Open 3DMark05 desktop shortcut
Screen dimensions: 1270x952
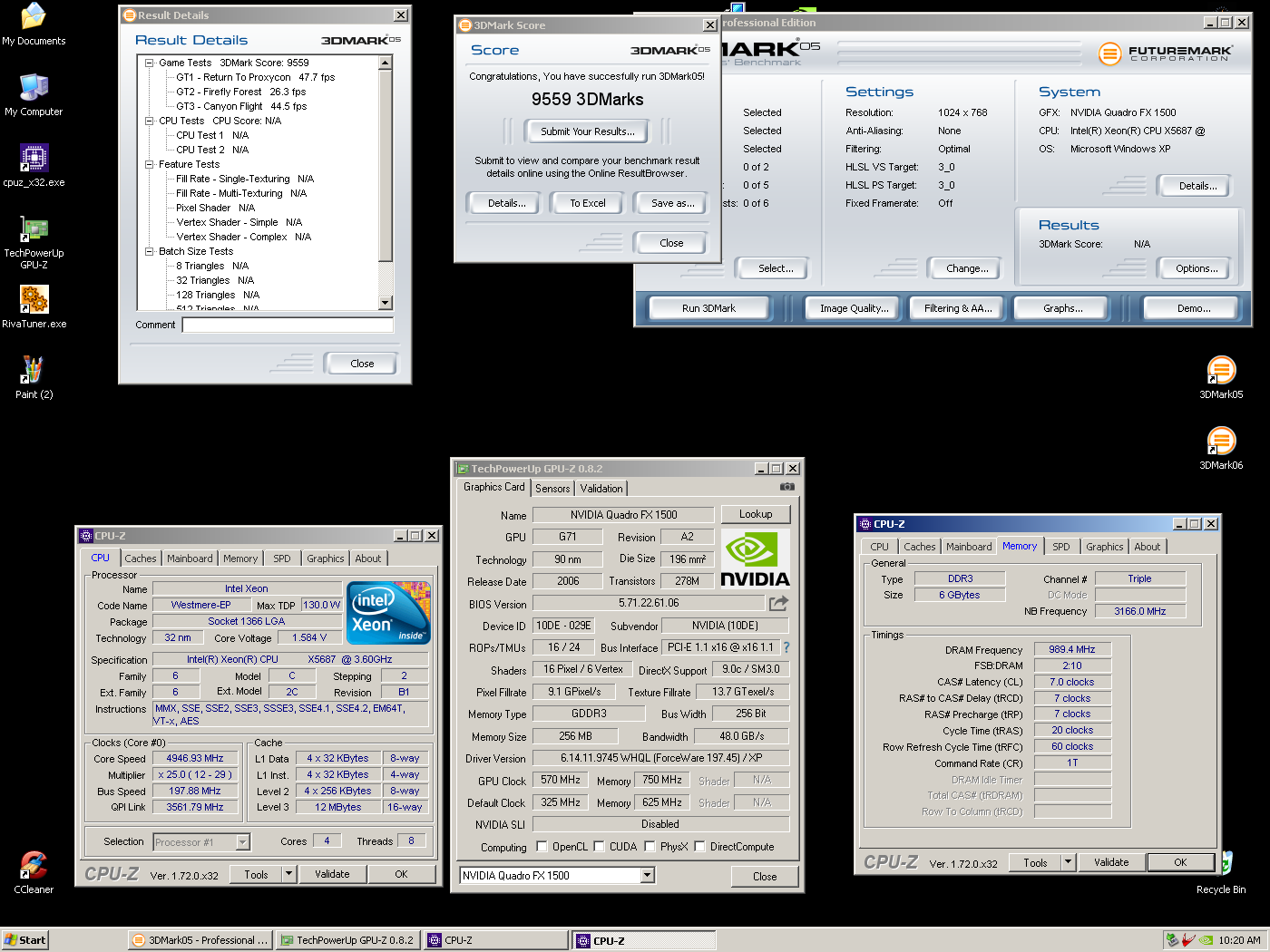pos(1221,378)
